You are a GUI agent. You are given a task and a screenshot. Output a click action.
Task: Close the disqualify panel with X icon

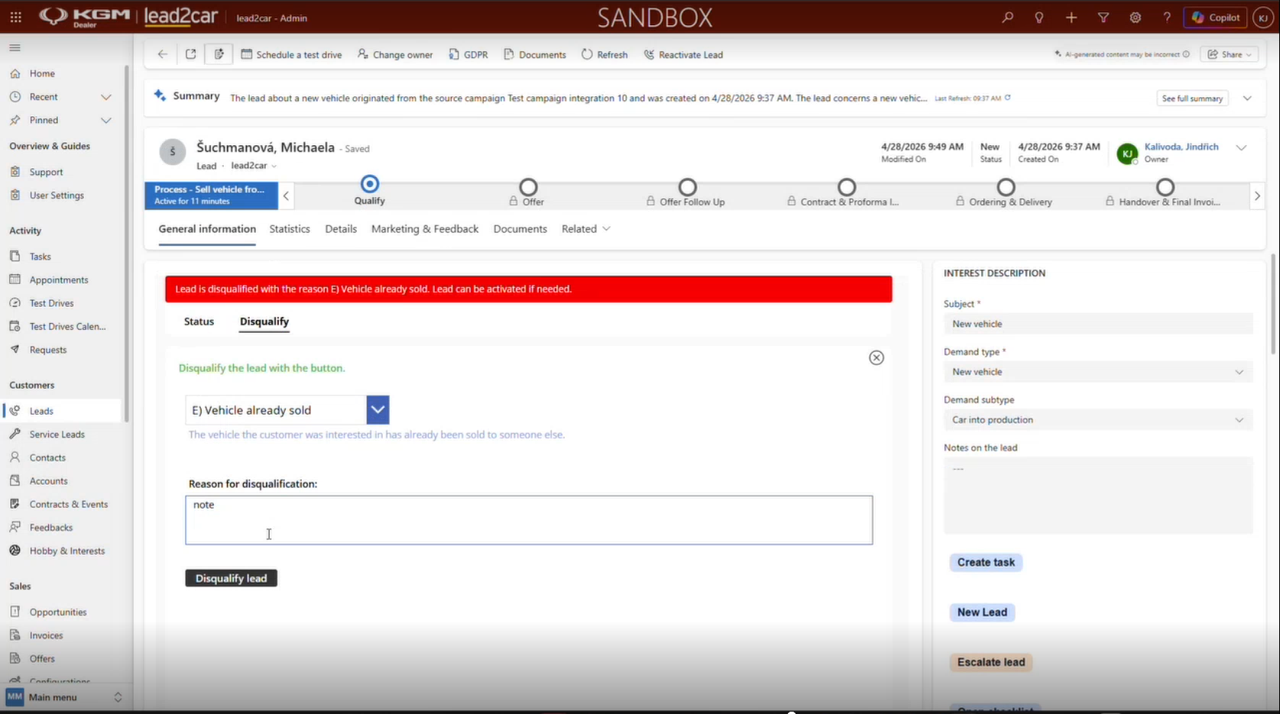pos(876,357)
